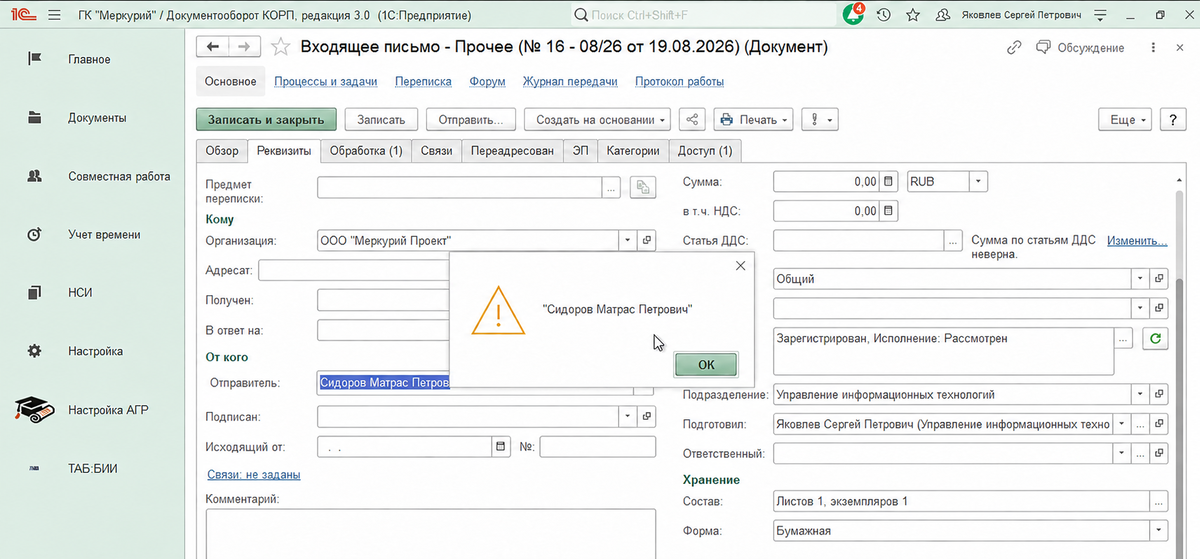1200x559 pixels.
Task: Switch to the Обзор tab
Action: point(222,151)
